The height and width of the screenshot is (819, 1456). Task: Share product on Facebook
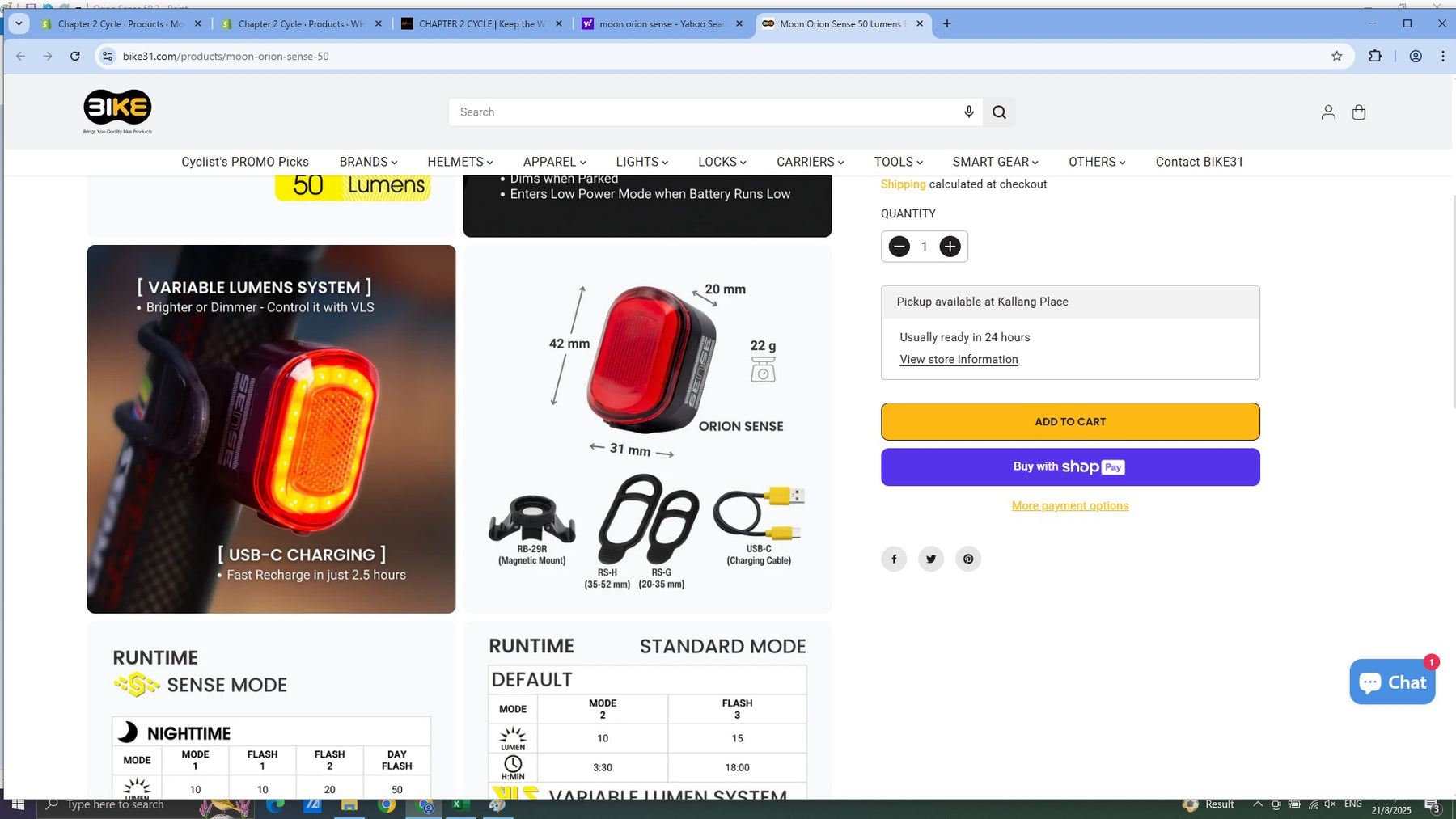[894, 559]
